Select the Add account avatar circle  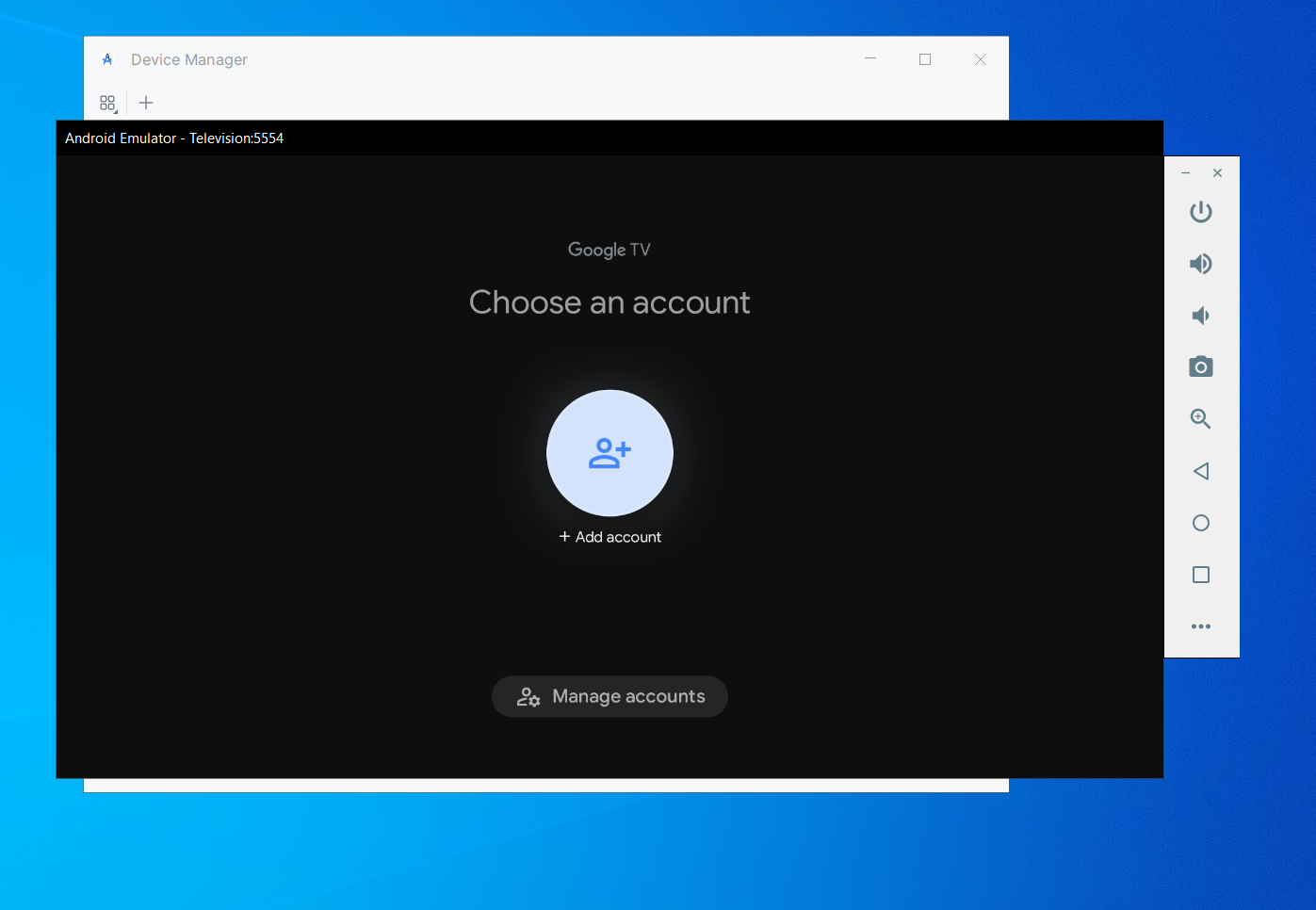(609, 453)
